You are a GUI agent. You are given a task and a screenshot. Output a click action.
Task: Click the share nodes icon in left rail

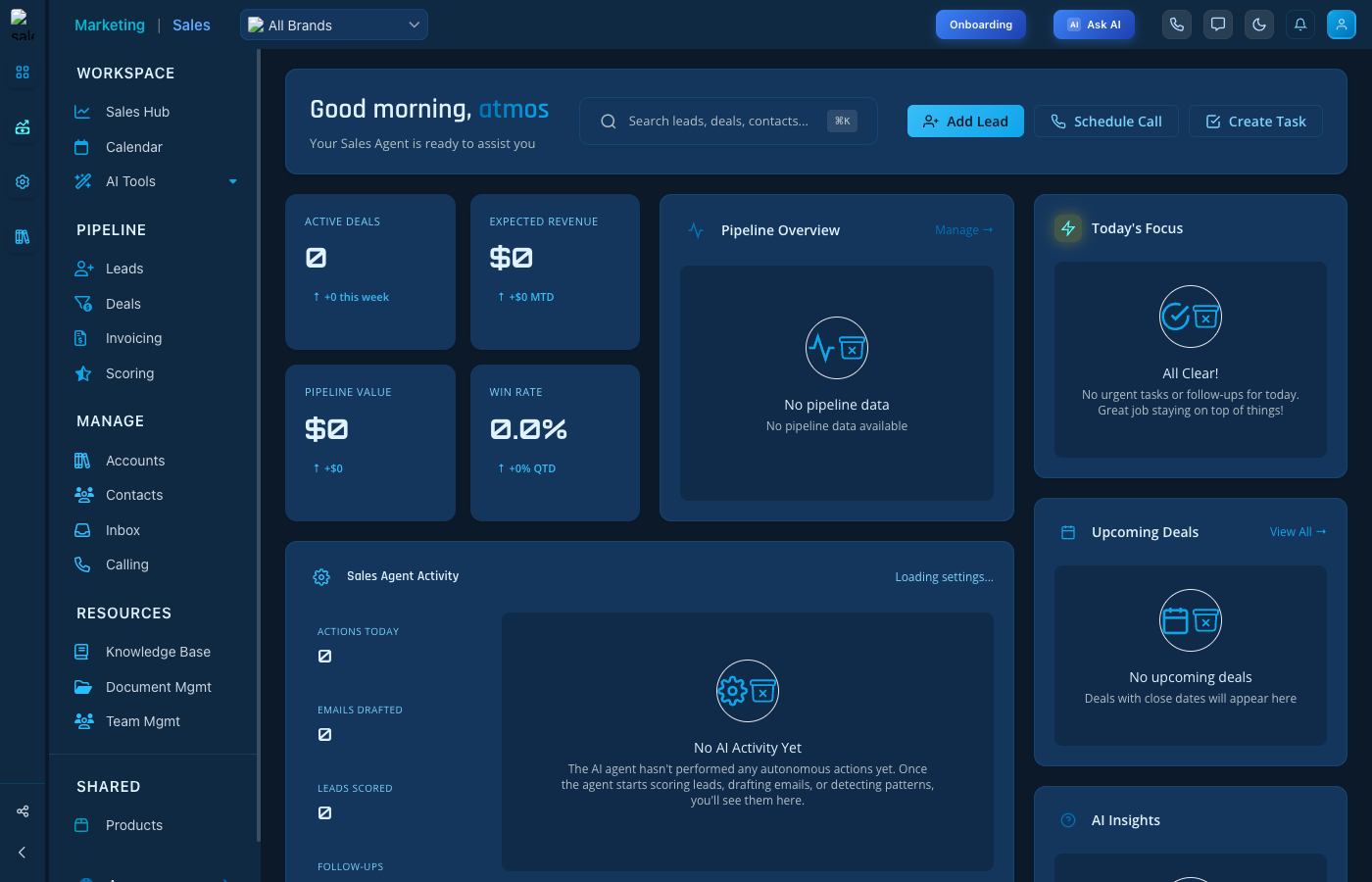coord(23,810)
